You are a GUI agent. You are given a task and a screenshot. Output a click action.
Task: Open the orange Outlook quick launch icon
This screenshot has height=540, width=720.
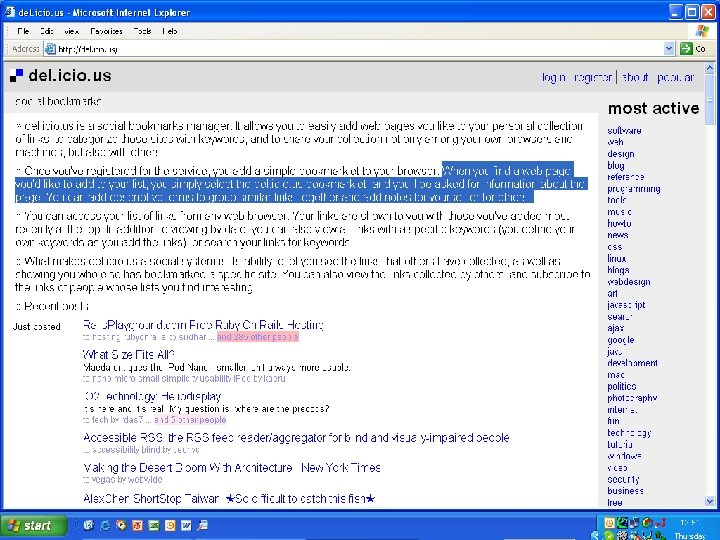pyautogui.click(x=170, y=525)
